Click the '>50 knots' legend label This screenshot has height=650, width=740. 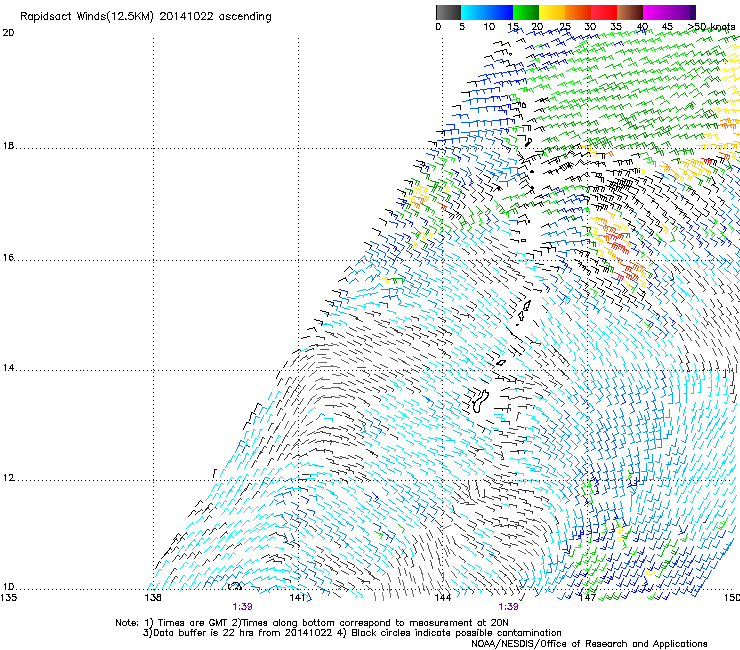tap(712, 27)
